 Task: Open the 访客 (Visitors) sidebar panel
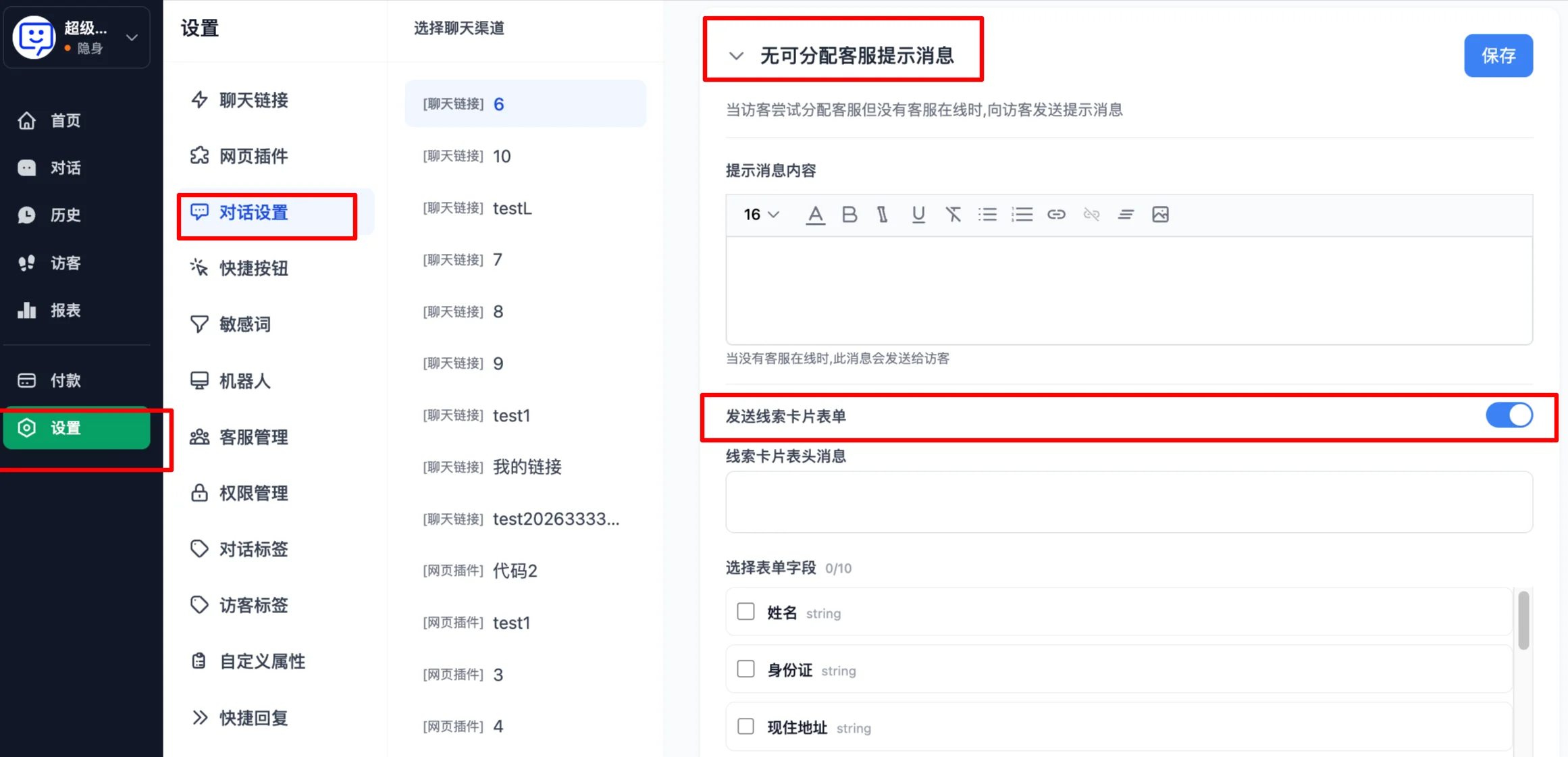pos(64,263)
